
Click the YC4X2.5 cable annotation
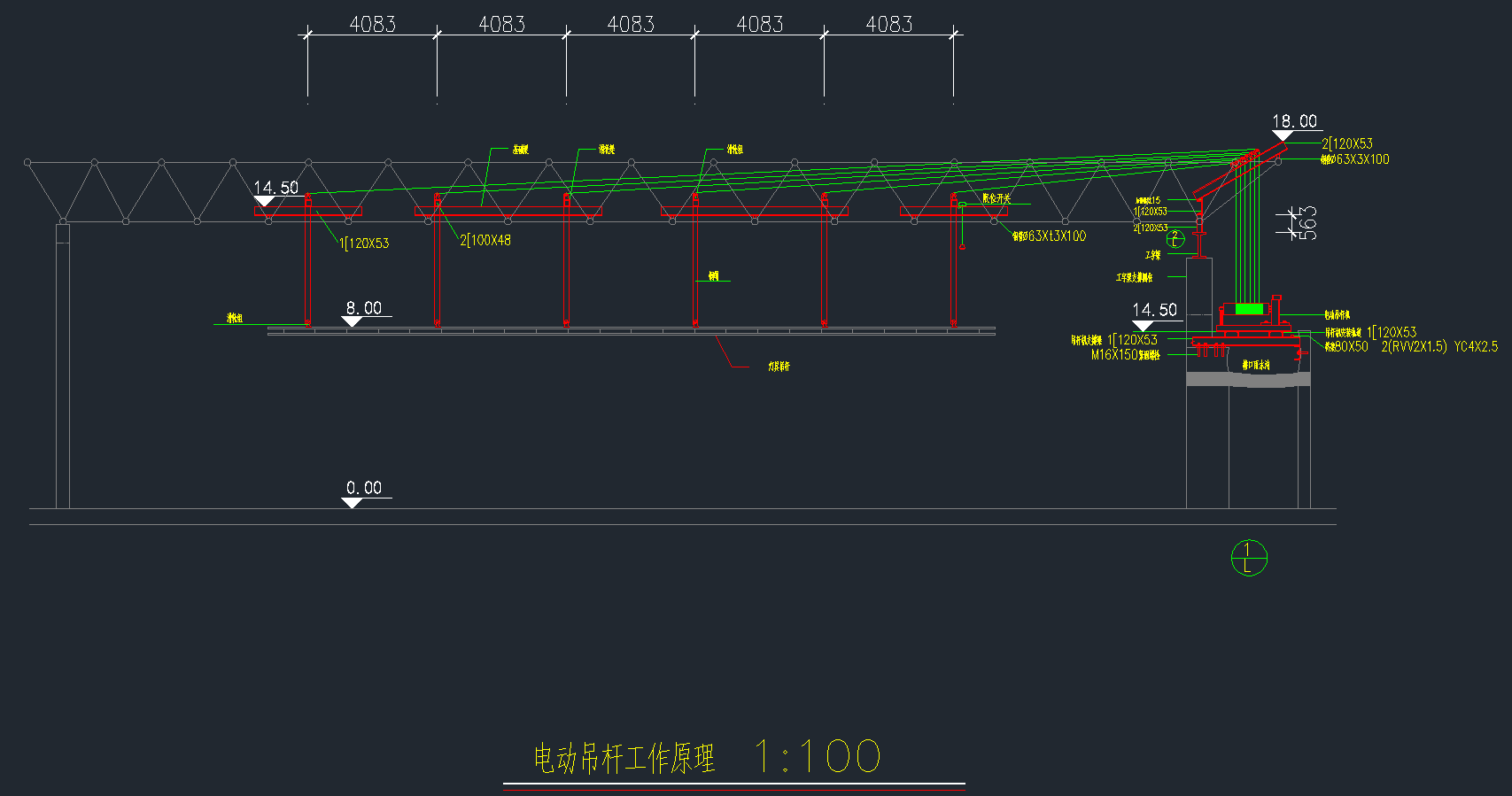coord(1476,346)
